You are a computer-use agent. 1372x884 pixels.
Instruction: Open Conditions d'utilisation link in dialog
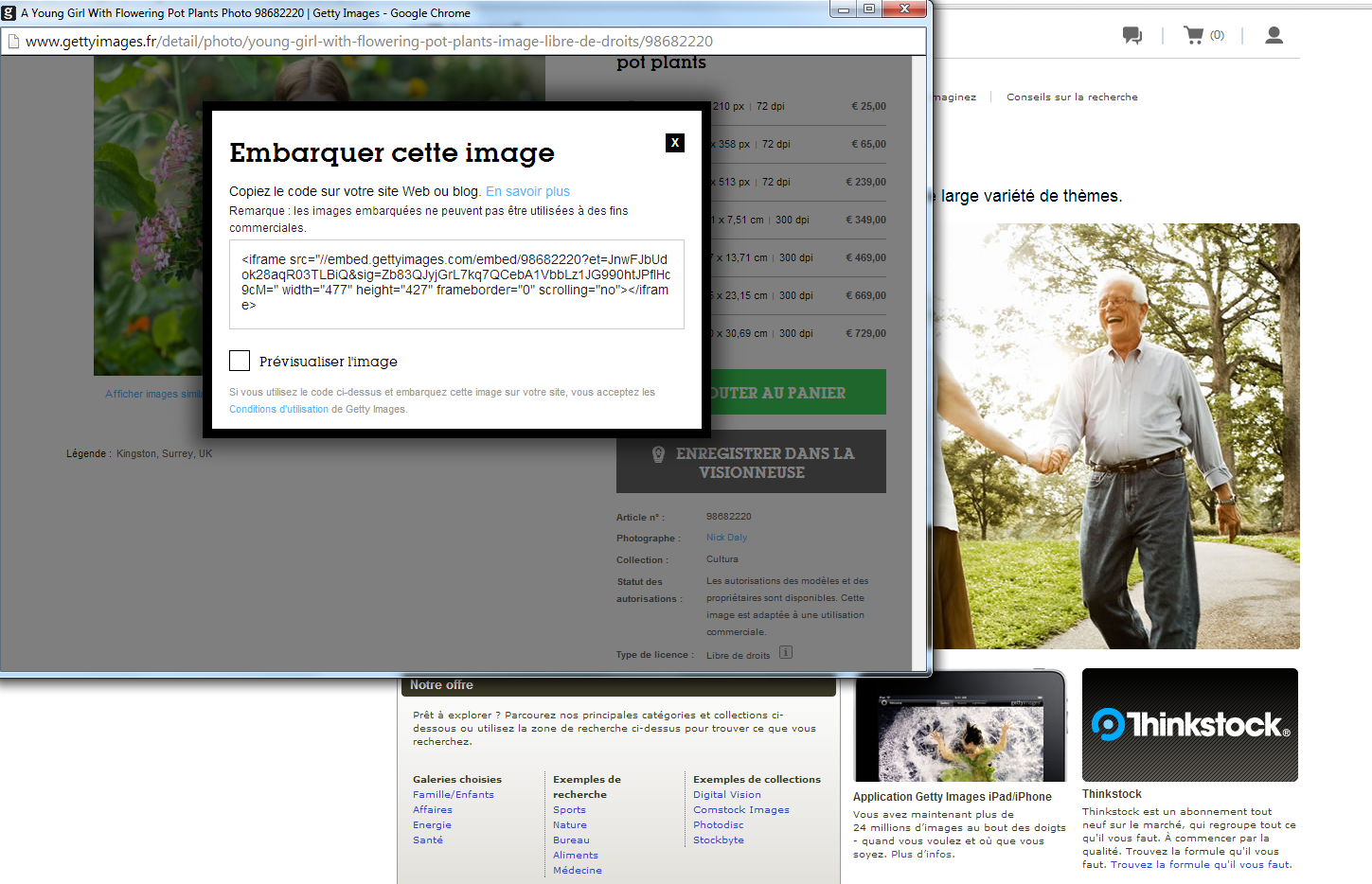click(278, 409)
